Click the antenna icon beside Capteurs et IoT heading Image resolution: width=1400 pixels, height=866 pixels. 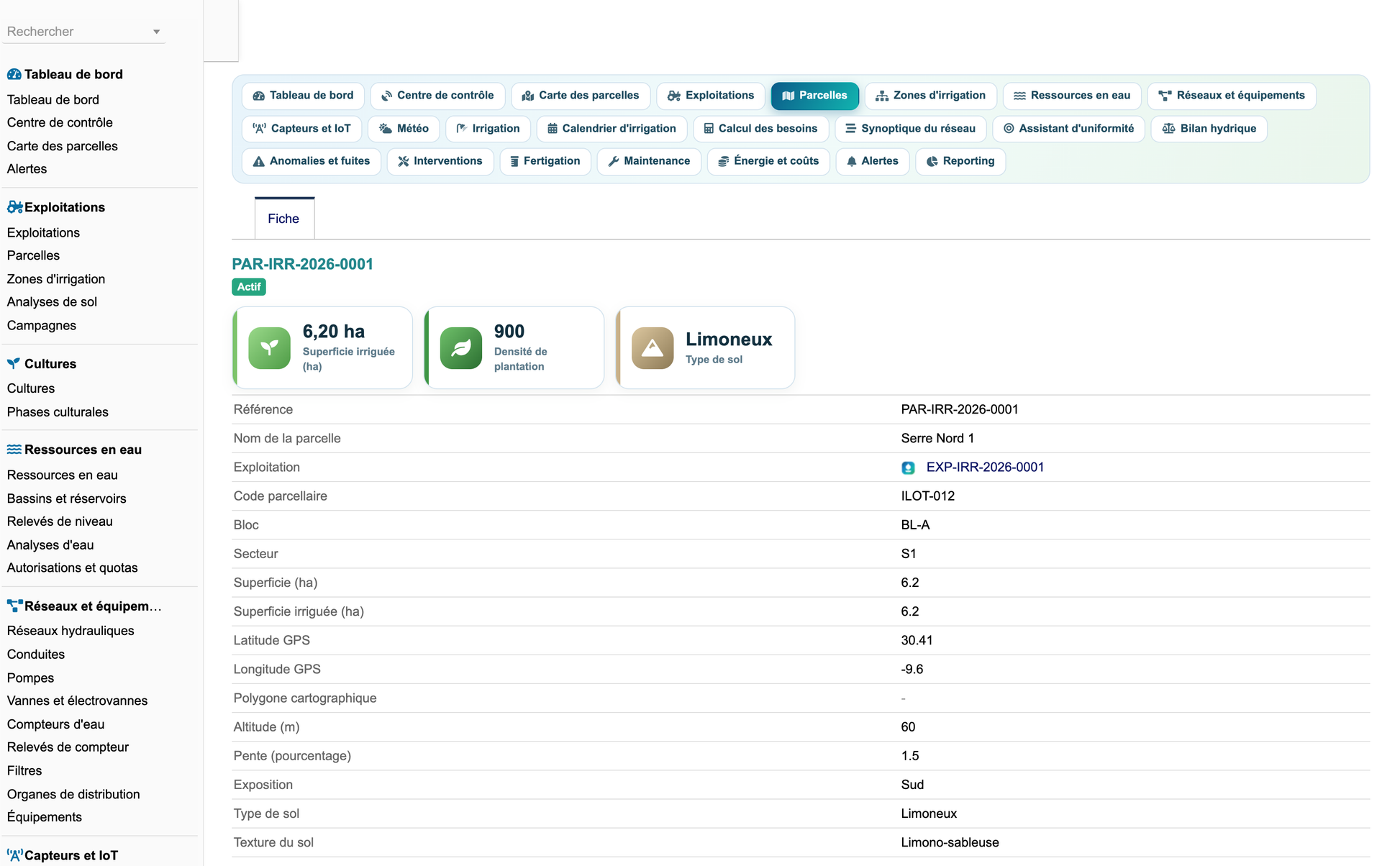tap(14, 855)
